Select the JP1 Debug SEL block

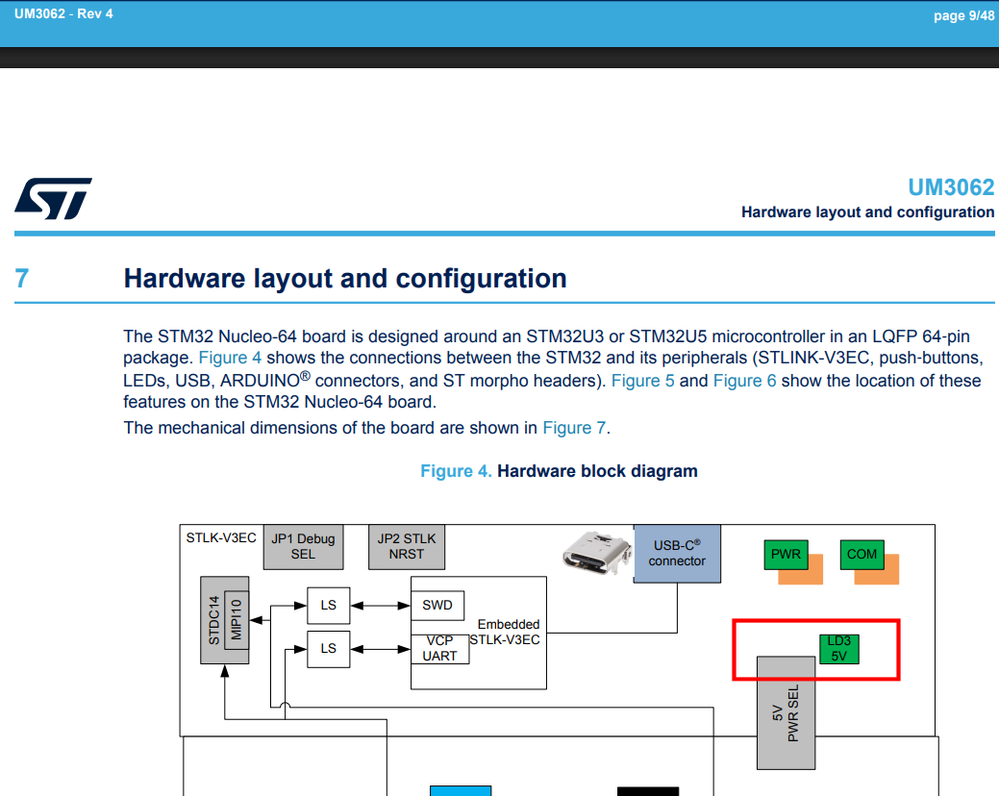303,547
